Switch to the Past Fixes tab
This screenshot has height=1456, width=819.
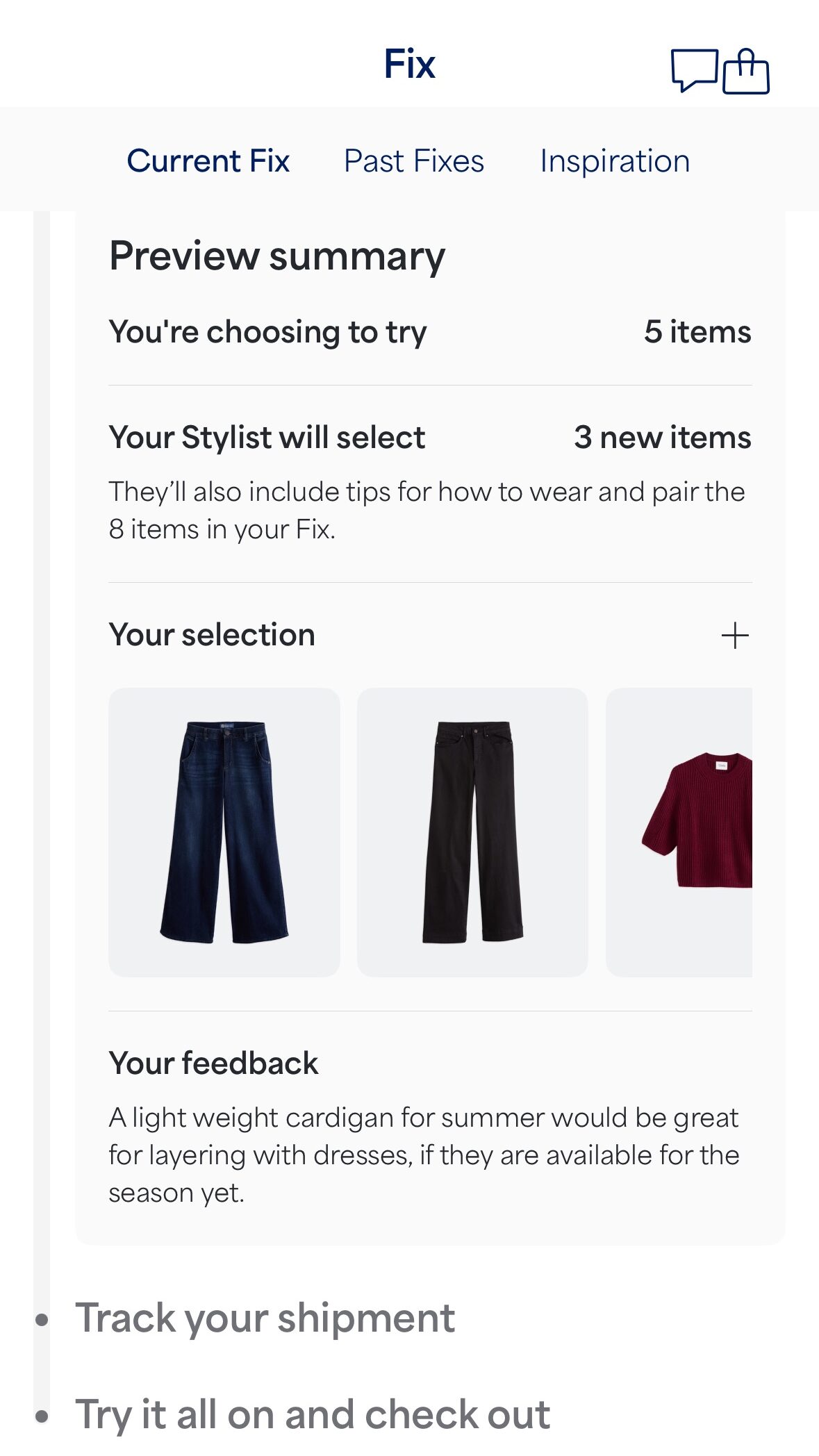414,161
